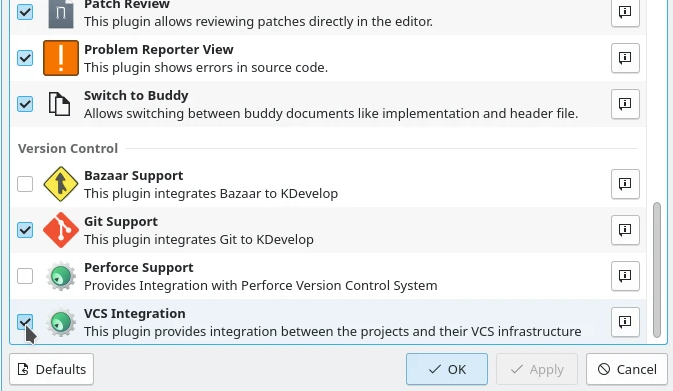Enable the Perforce Support checkbox

25,276
